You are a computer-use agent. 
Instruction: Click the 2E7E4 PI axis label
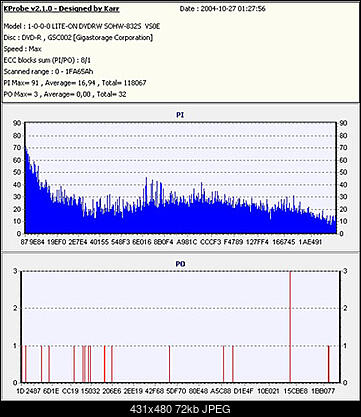coord(78,242)
